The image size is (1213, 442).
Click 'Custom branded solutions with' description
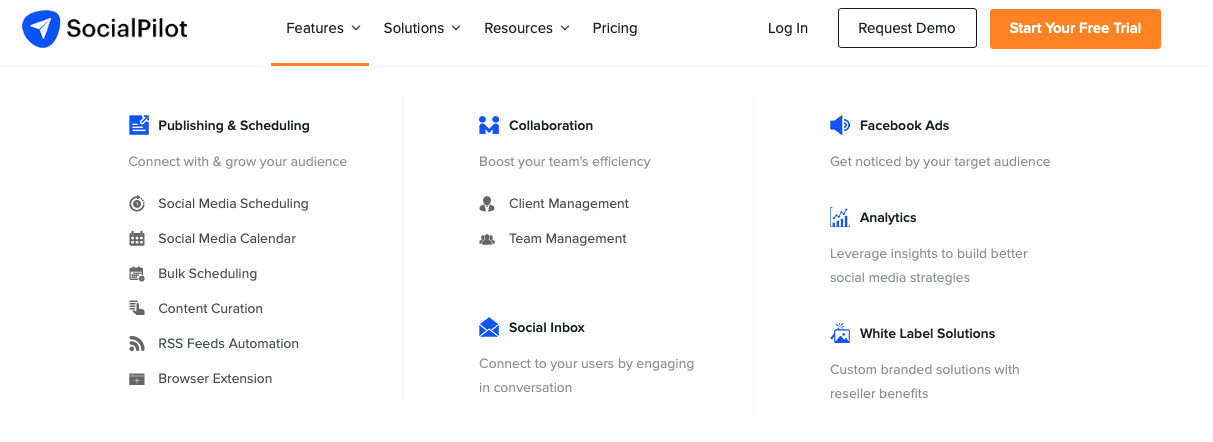tap(925, 369)
